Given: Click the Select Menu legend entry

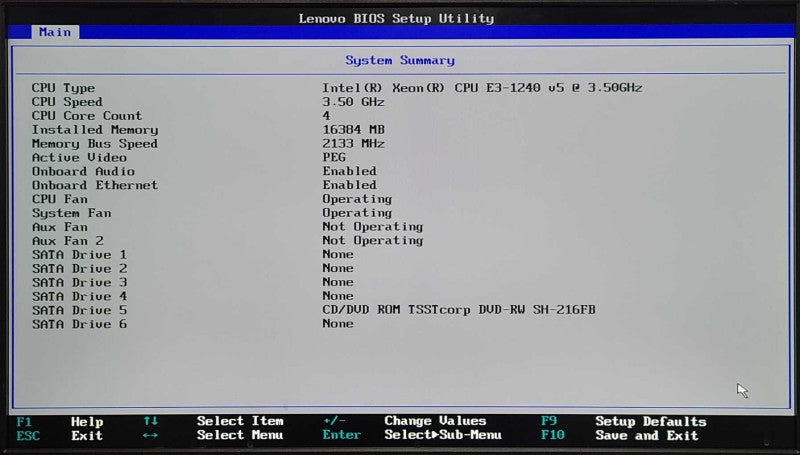Looking at the screenshot, I should (240, 435).
